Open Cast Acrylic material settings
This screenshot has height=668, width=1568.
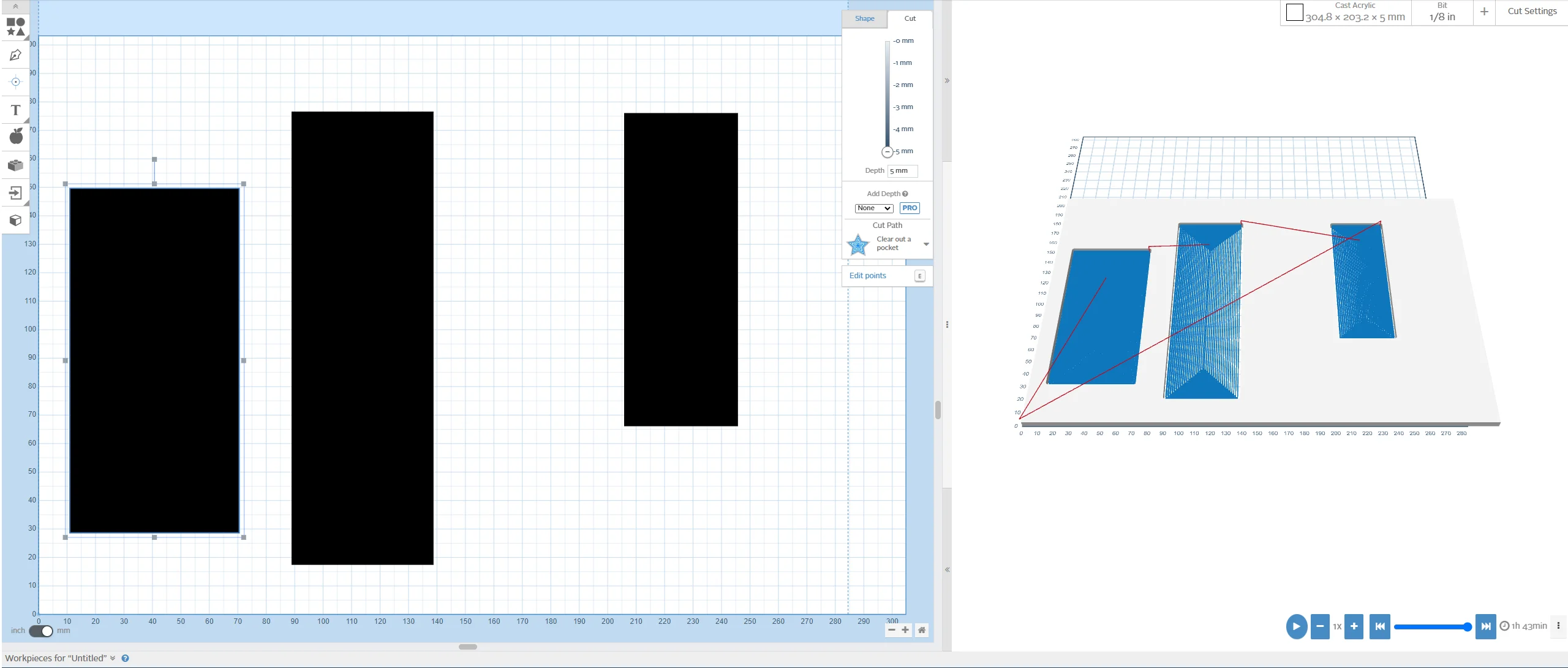coord(1346,12)
